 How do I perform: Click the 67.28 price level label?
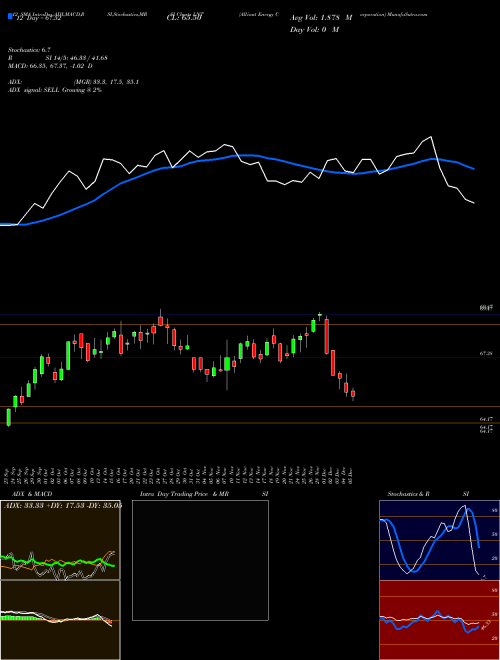point(486,354)
